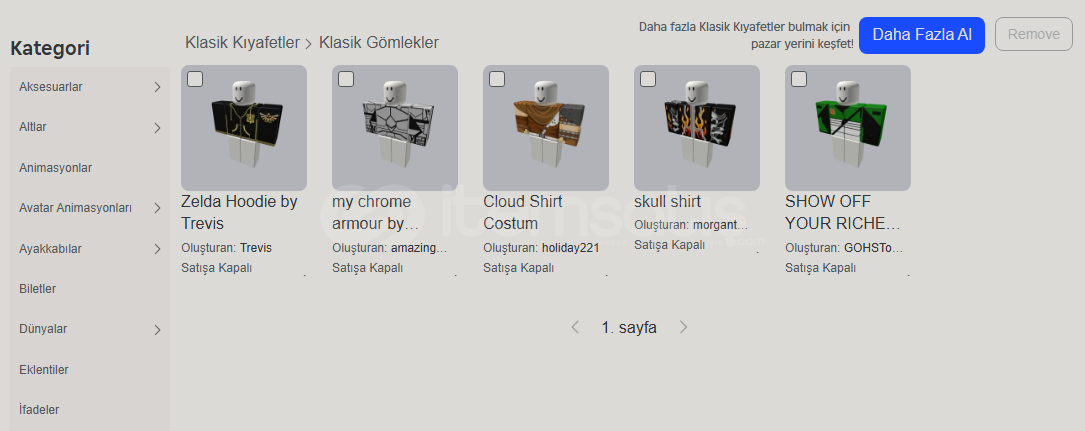The image size is (1085, 431).
Task: Tick the my chrome armour checkbox
Action: coord(346,79)
